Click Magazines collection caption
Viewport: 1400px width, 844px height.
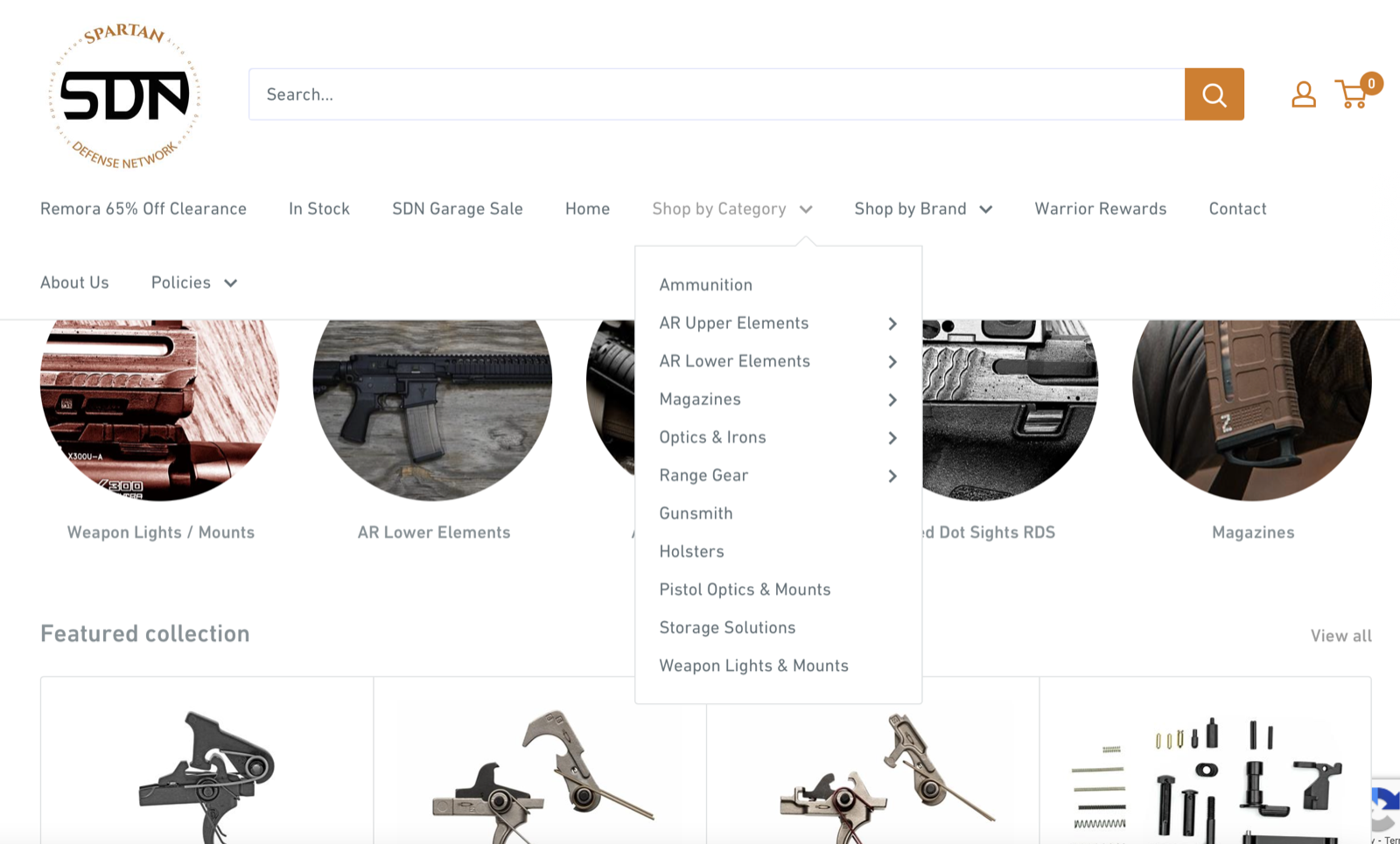click(1253, 533)
